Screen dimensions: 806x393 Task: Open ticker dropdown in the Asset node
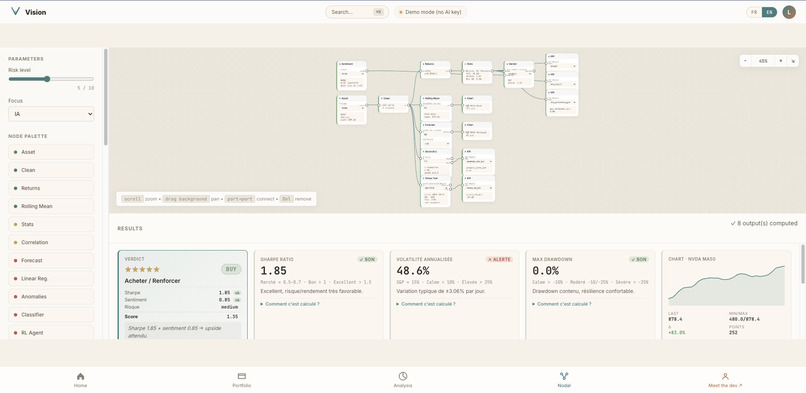pyautogui.click(x=353, y=108)
